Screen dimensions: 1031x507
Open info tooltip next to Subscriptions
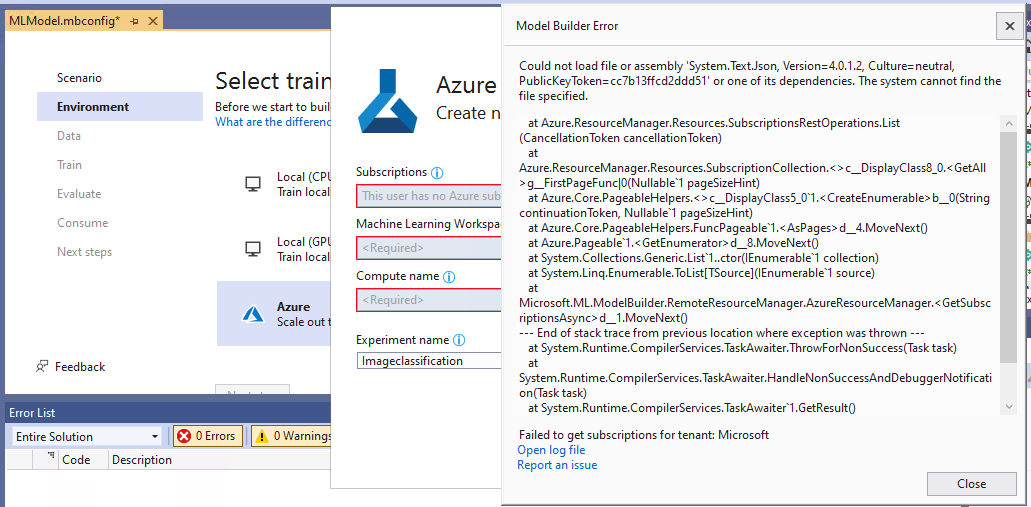pos(437,173)
